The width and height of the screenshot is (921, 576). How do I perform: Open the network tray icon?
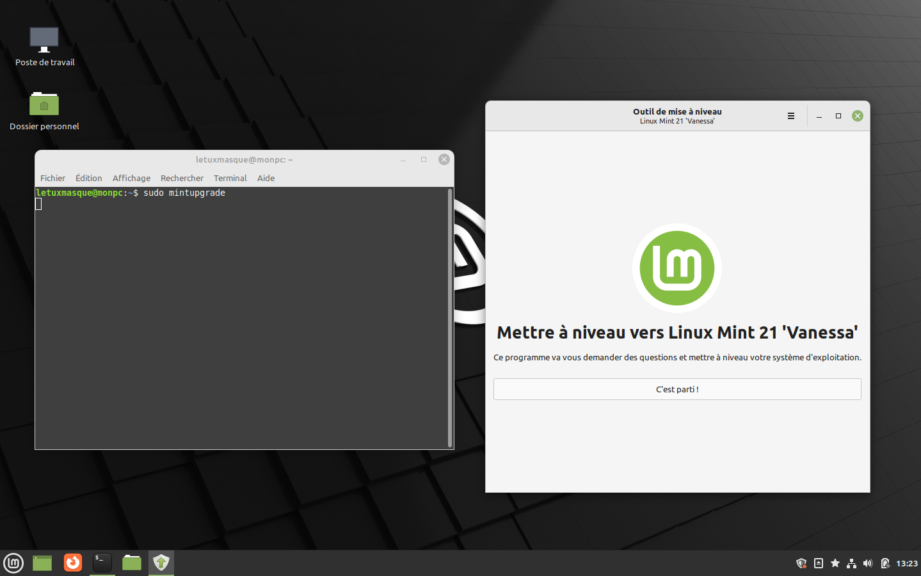[852, 563]
